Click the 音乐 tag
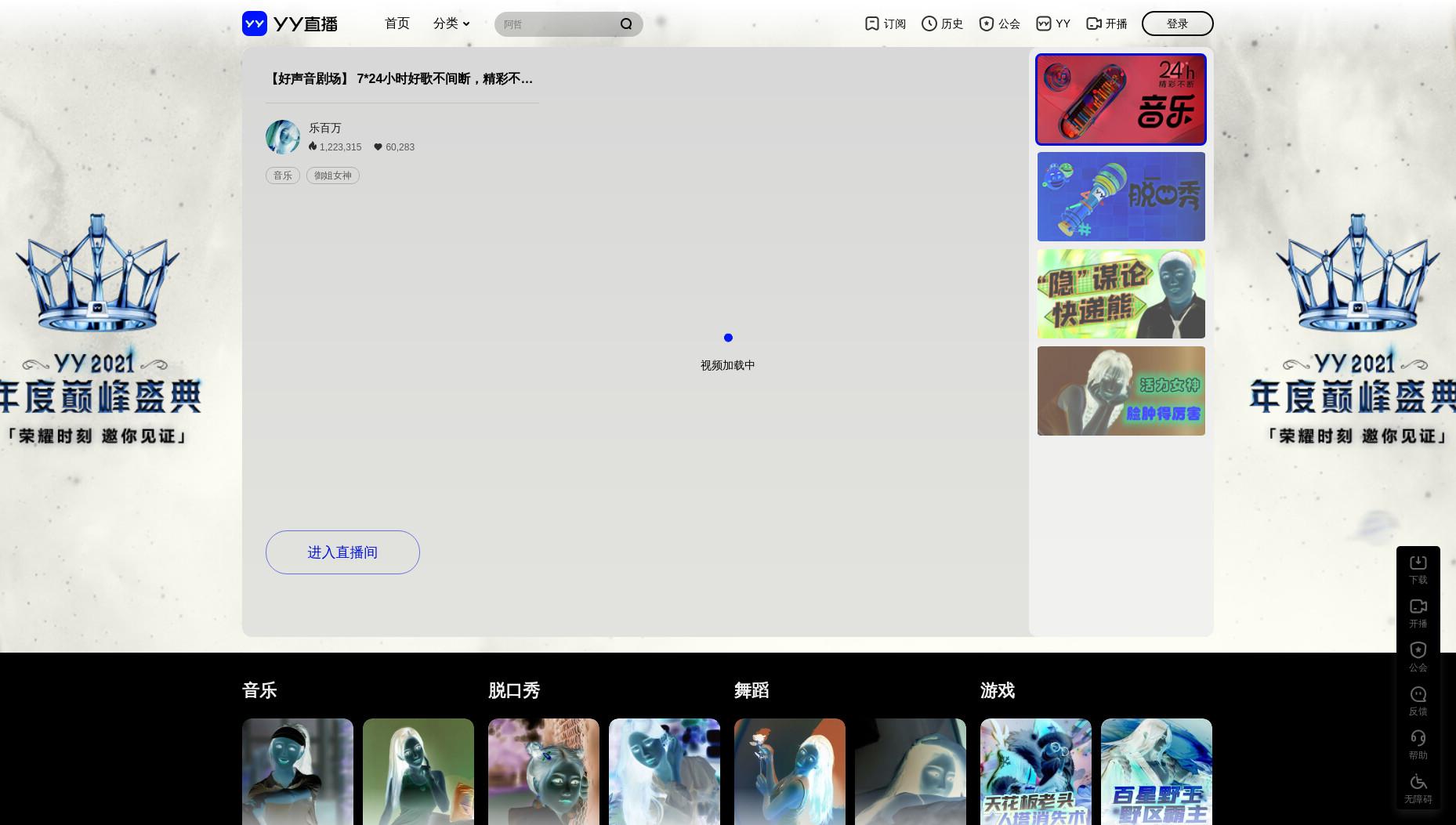 point(283,175)
